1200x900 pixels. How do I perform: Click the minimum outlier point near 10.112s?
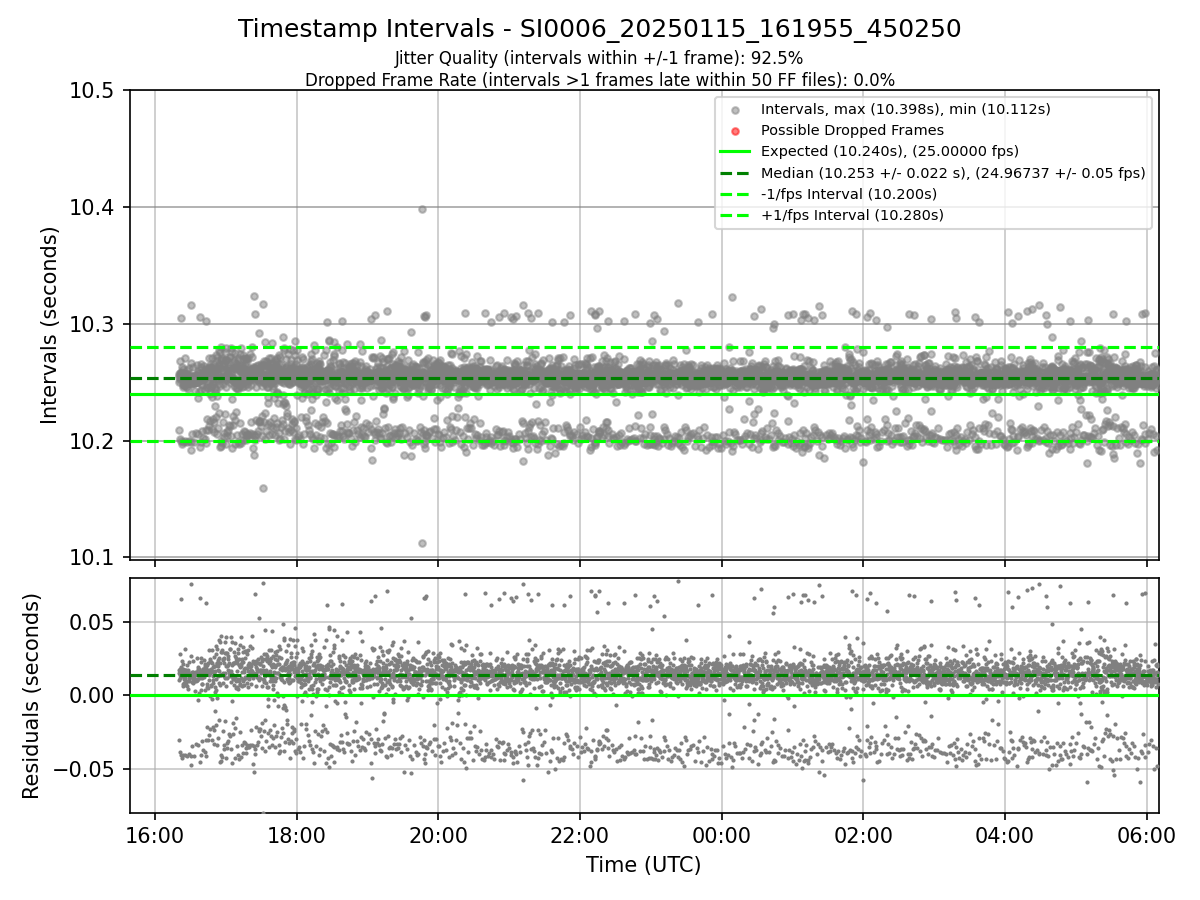point(422,543)
